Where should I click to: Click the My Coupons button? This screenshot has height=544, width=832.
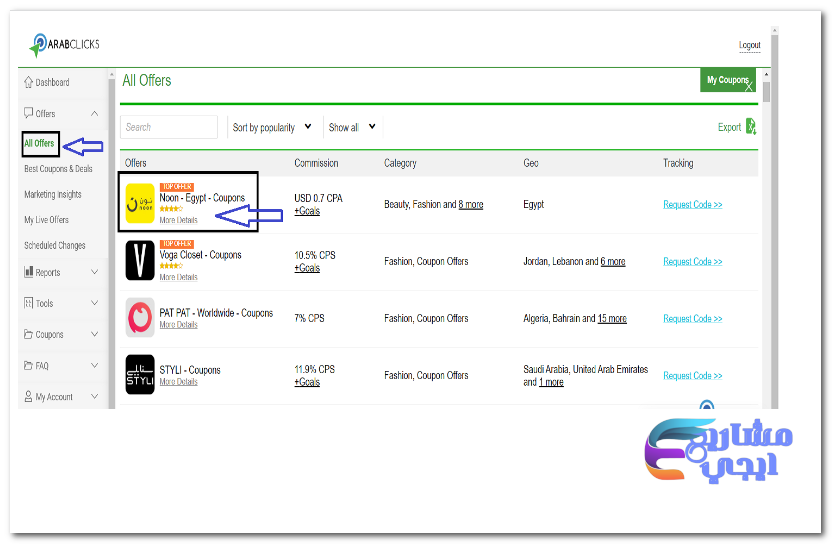point(728,80)
